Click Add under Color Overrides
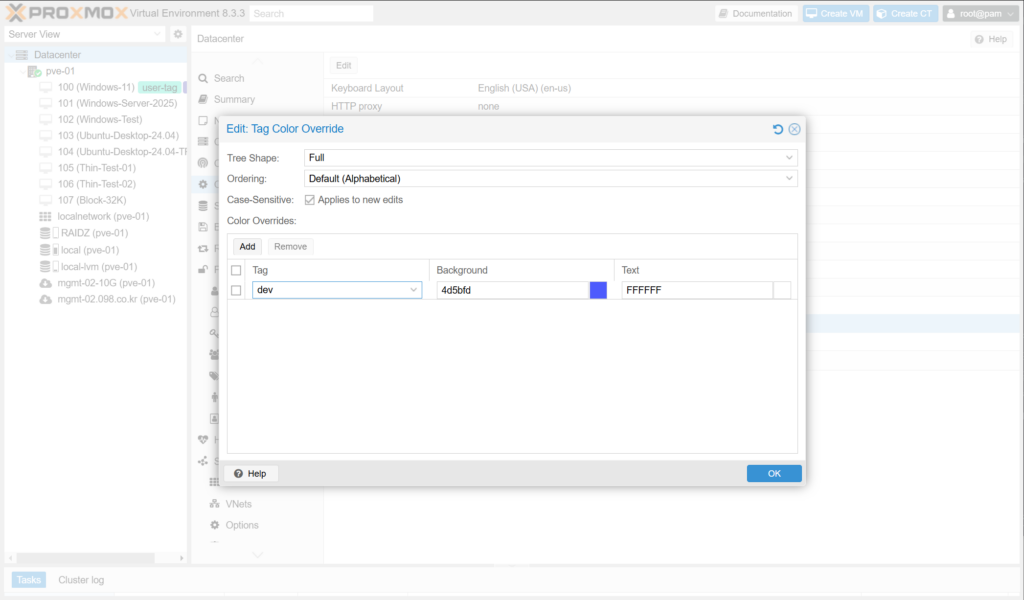The width and height of the screenshot is (1024, 600). click(x=247, y=246)
